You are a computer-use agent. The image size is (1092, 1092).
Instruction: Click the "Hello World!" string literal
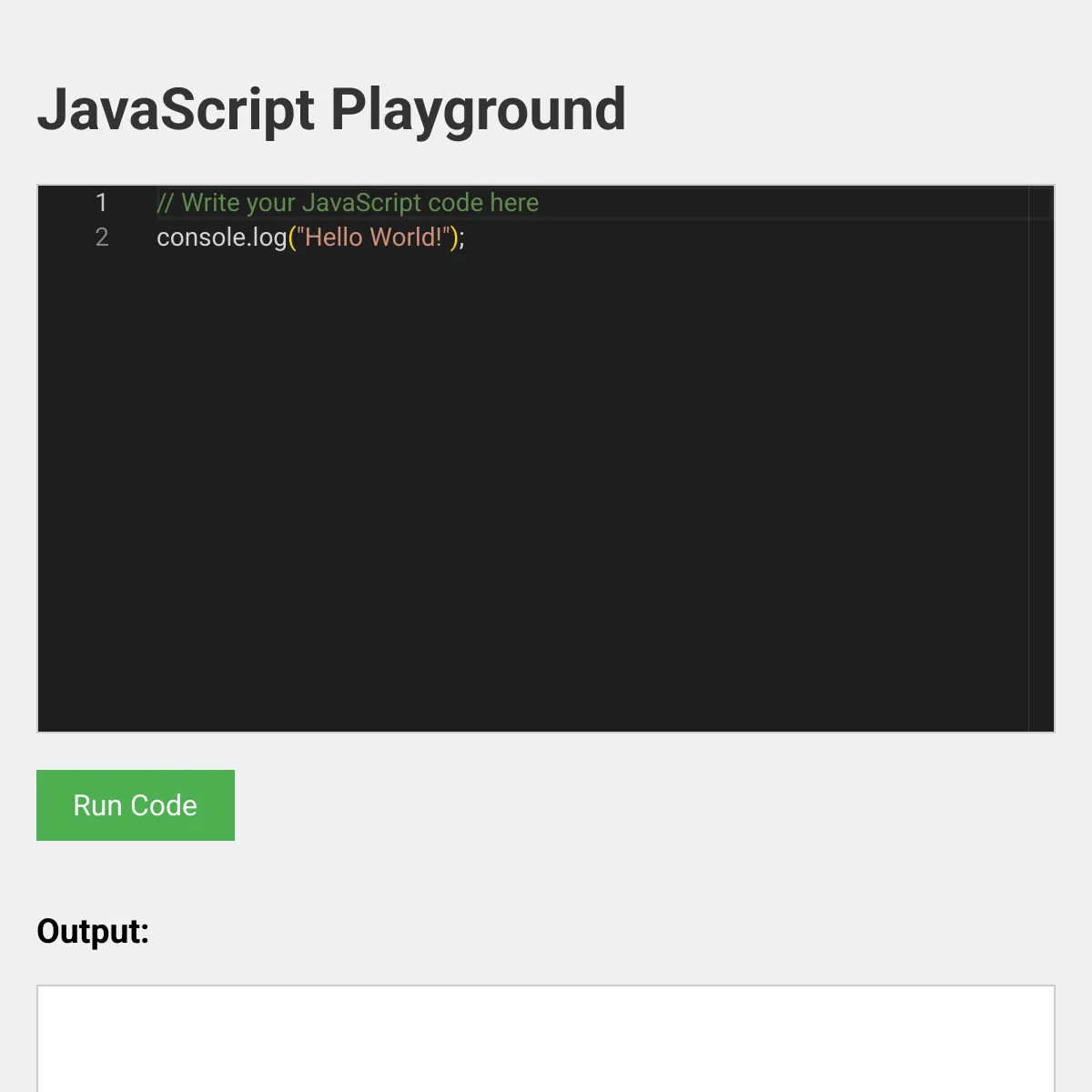coord(374,238)
